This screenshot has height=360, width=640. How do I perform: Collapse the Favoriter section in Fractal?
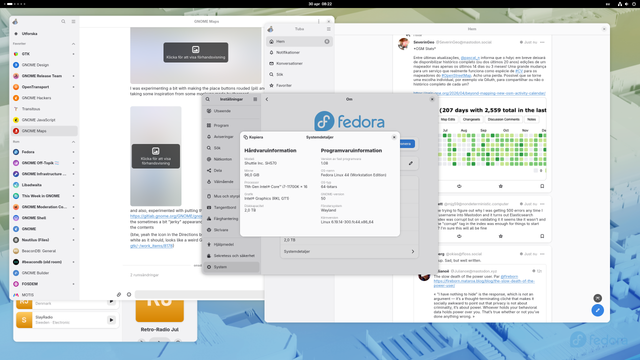[73, 44]
